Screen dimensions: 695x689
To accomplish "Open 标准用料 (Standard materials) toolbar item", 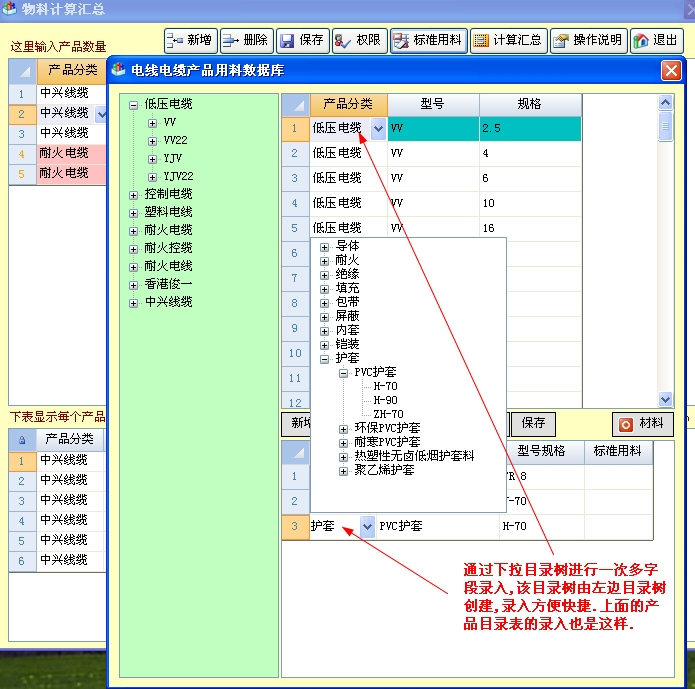I will (x=427, y=40).
